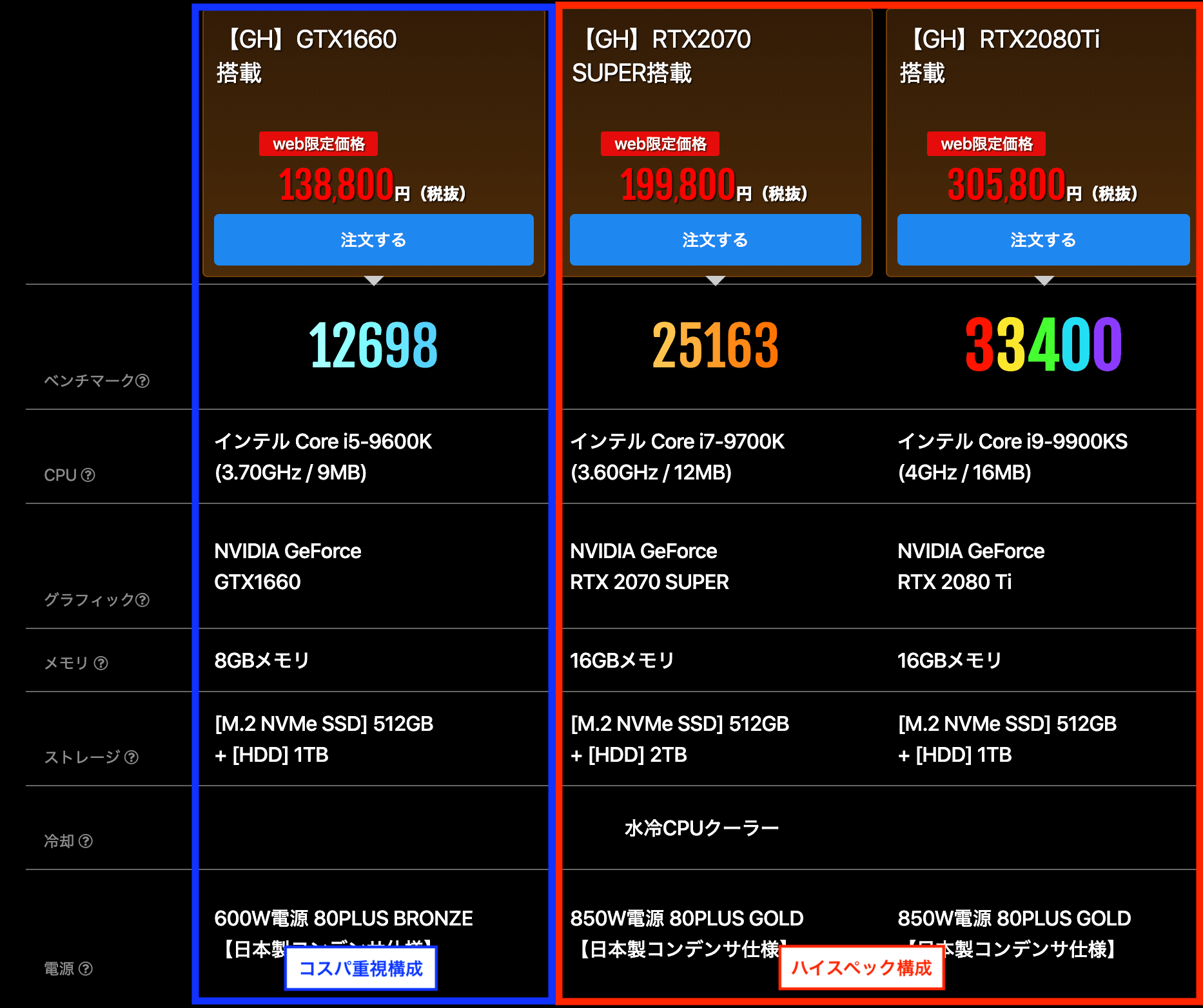Open the ストレージ help icon
Image resolution: width=1203 pixels, height=1008 pixels.
[132, 757]
